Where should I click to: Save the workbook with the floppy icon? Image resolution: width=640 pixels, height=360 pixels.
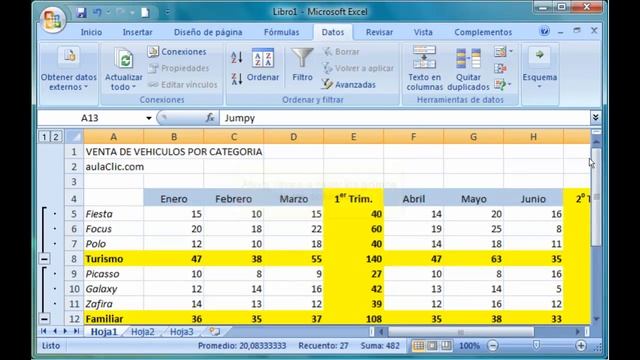pos(81,12)
